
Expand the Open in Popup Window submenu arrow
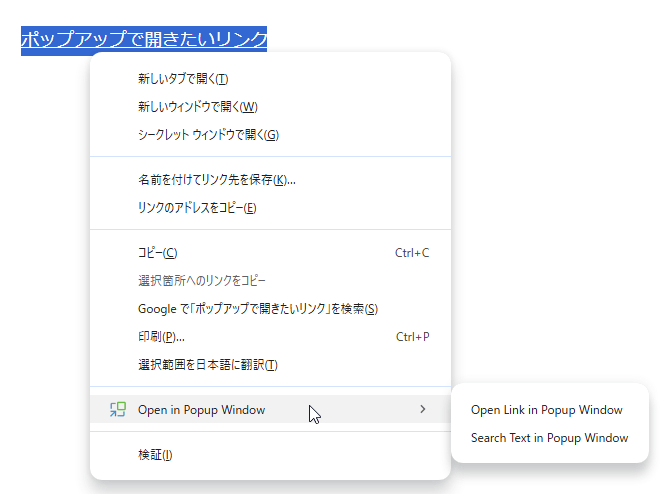pos(422,409)
